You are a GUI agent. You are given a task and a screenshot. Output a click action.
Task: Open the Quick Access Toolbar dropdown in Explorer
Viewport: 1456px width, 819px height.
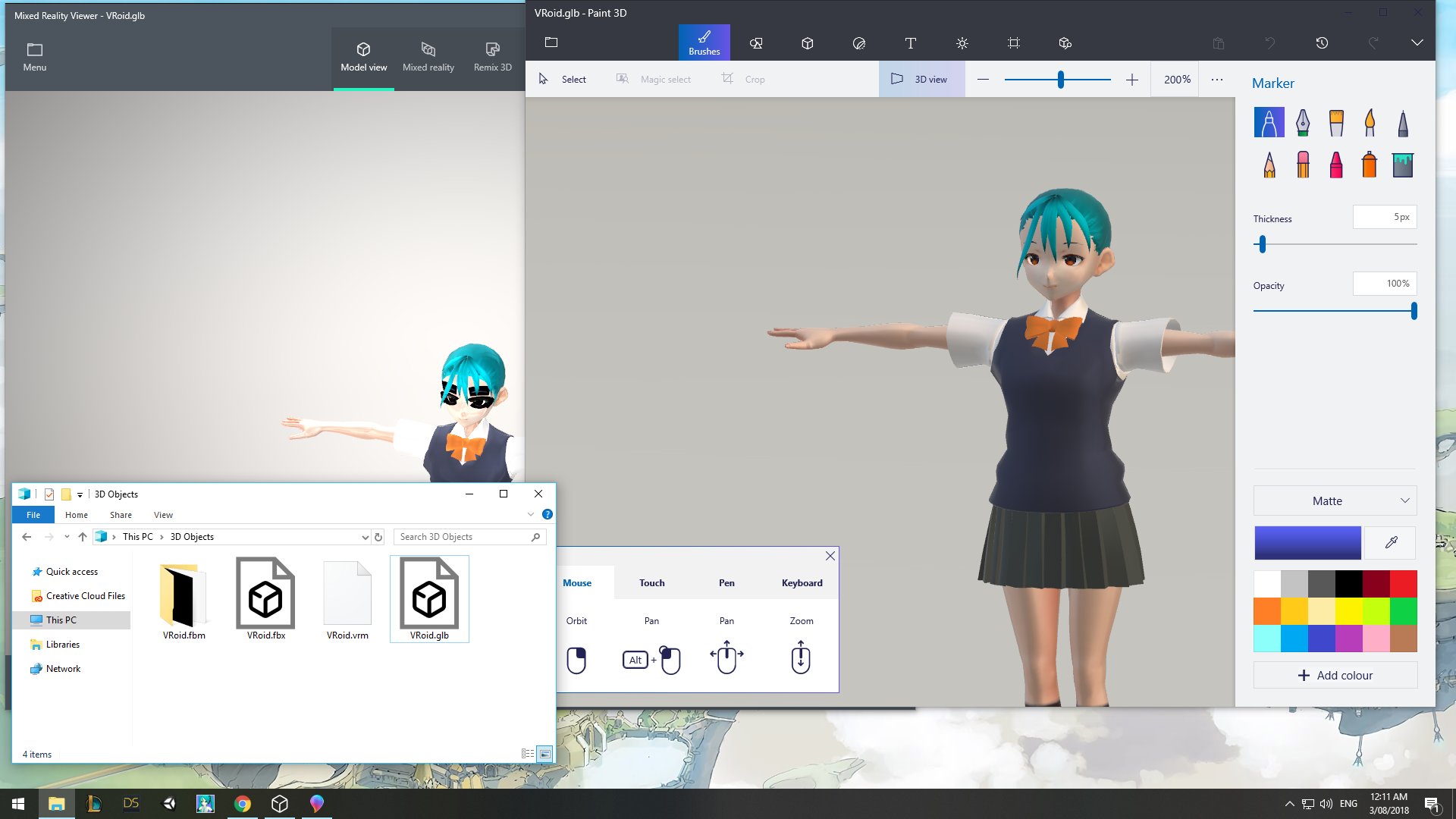80,494
